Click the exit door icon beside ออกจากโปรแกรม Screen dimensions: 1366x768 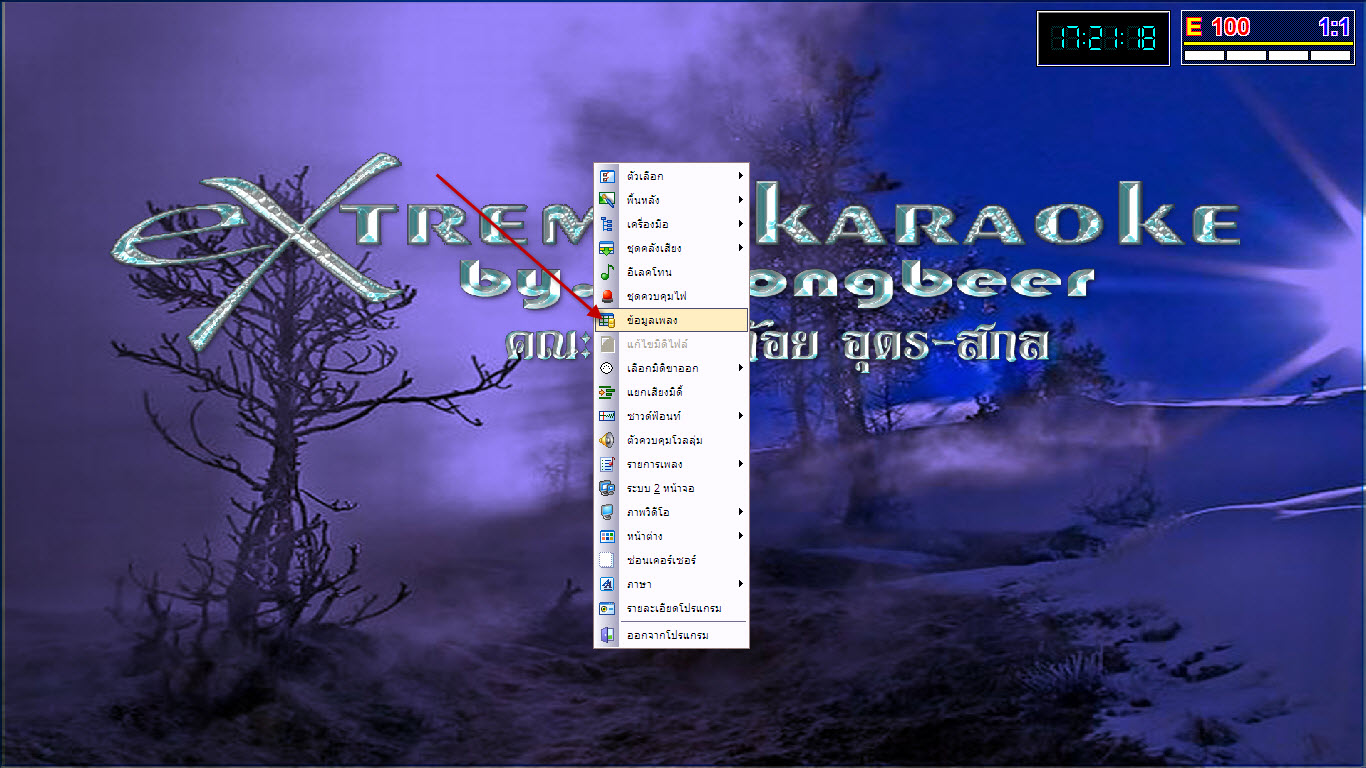(607, 635)
